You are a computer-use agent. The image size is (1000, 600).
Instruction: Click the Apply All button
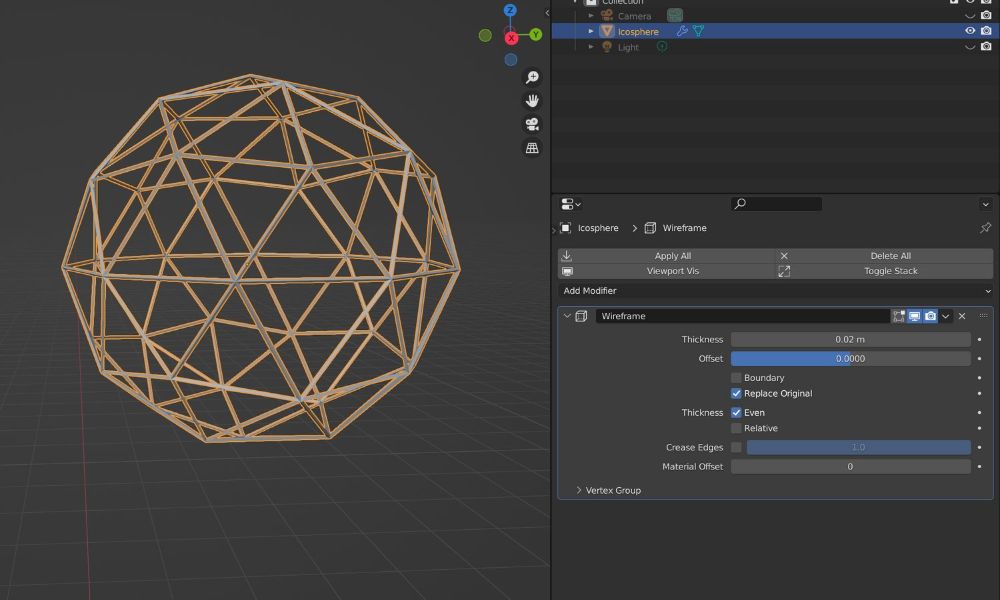pyautogui.click(x=672, y=256)
